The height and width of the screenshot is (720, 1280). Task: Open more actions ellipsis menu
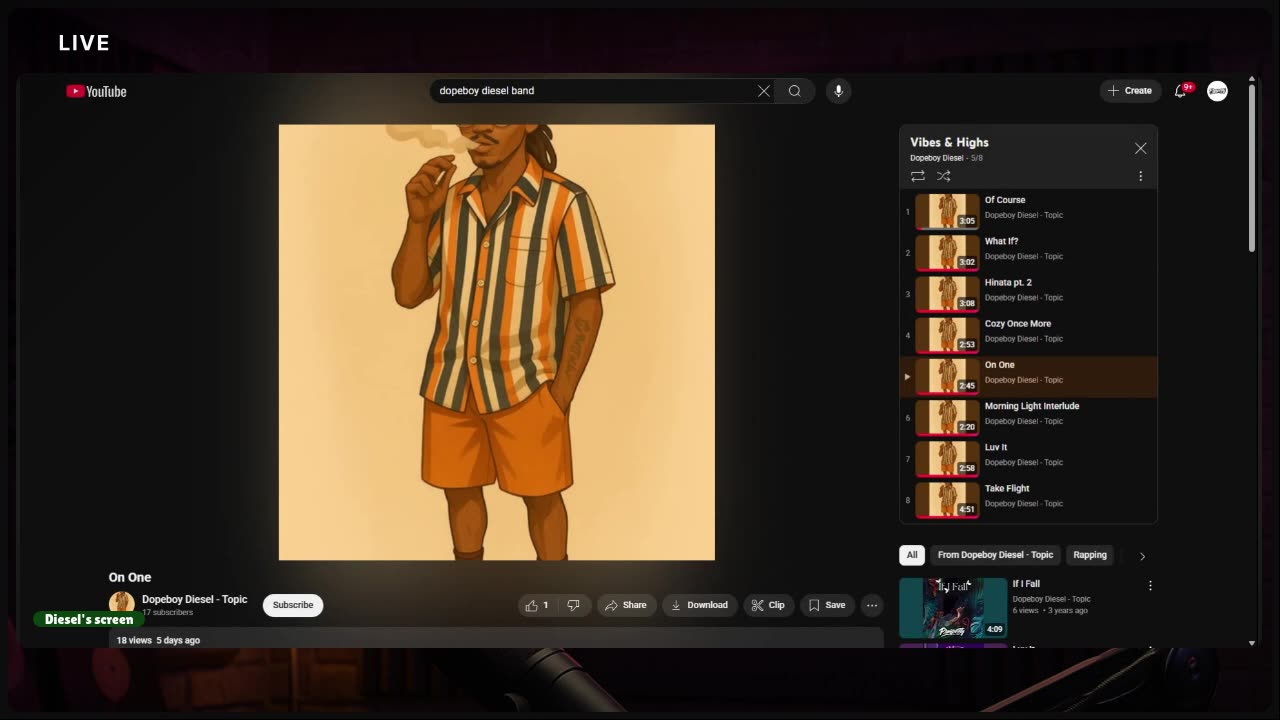click(x=872, y=605)
